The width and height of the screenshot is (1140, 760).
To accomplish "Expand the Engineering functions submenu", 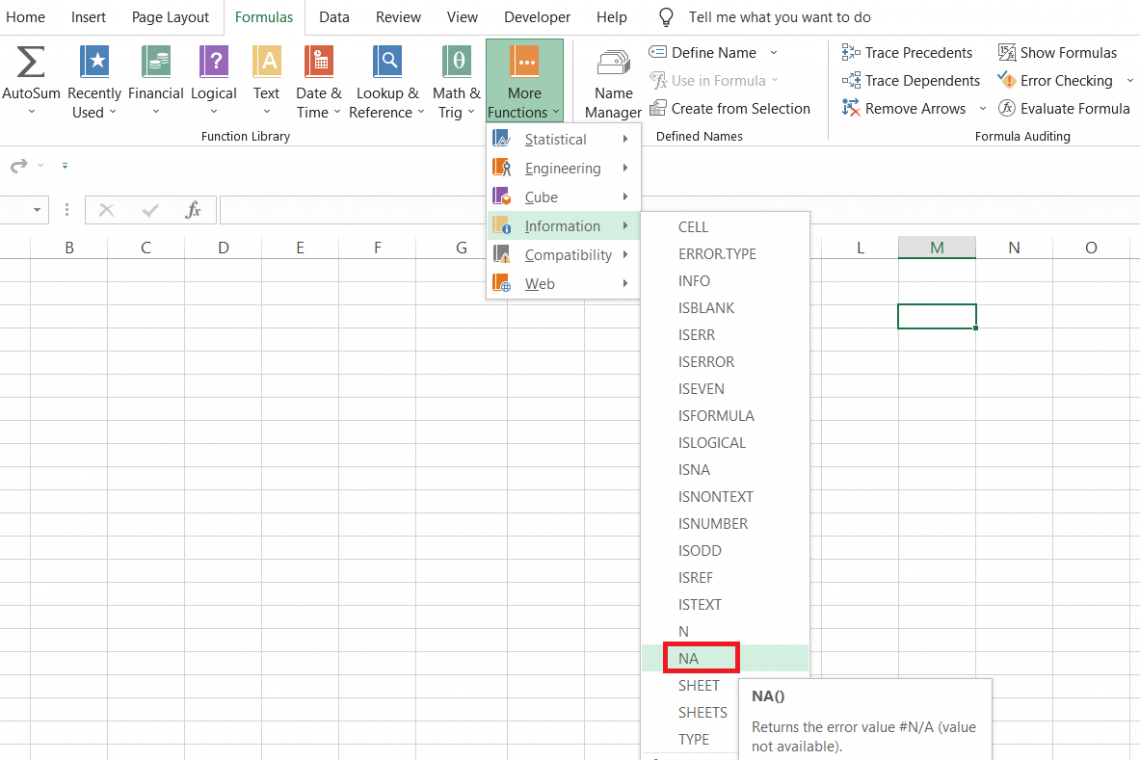I will tap(562, 168).
